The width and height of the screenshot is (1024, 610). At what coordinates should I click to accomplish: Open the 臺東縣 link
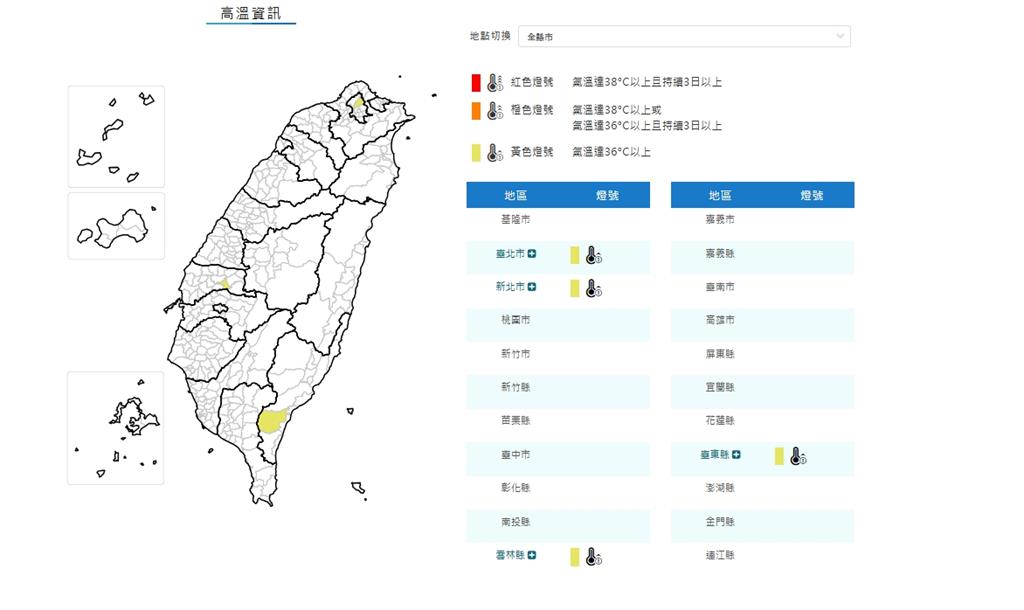pyautogui.click(x=714, y=455)
